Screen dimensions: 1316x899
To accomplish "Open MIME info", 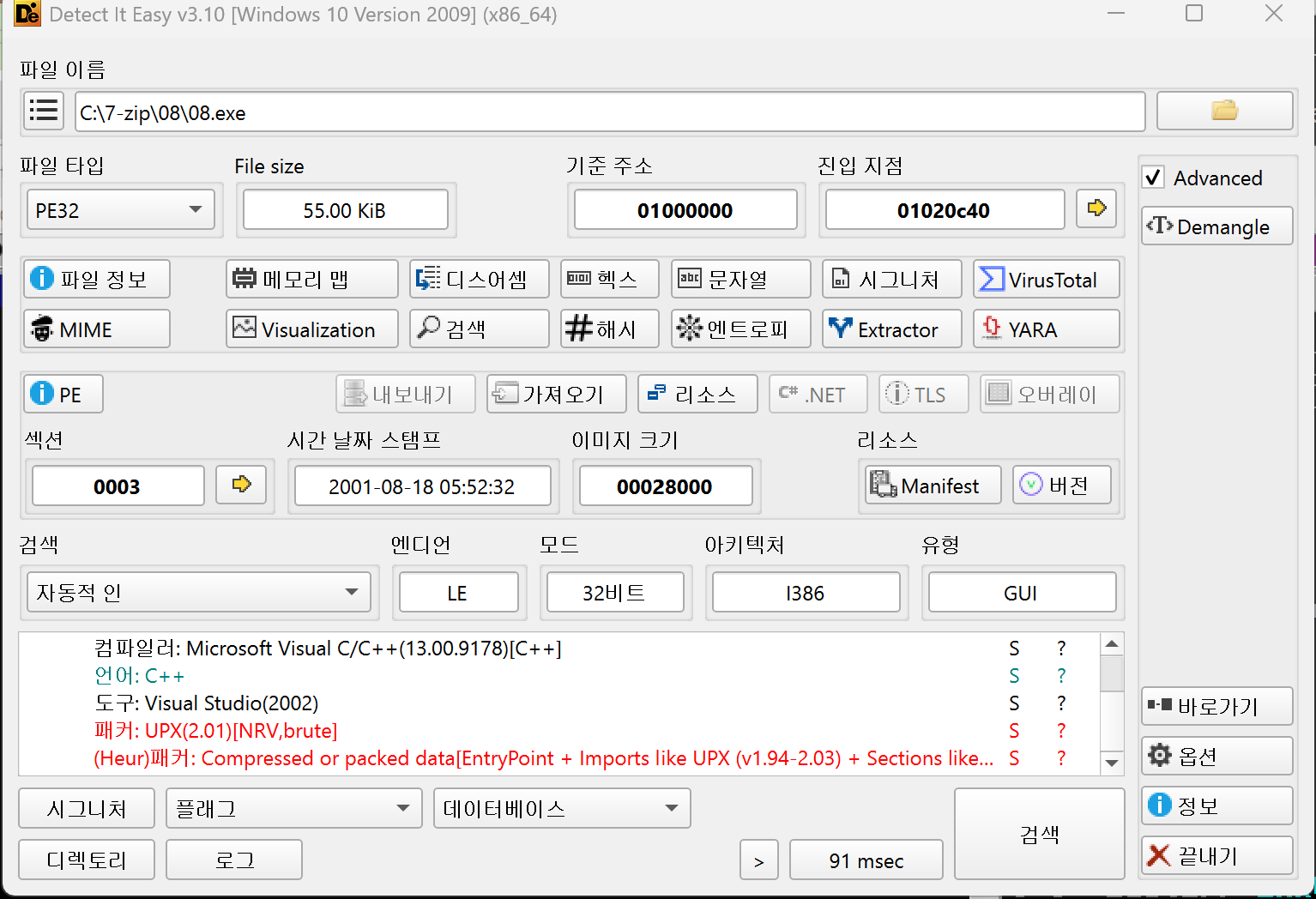I will pos(96,329).
